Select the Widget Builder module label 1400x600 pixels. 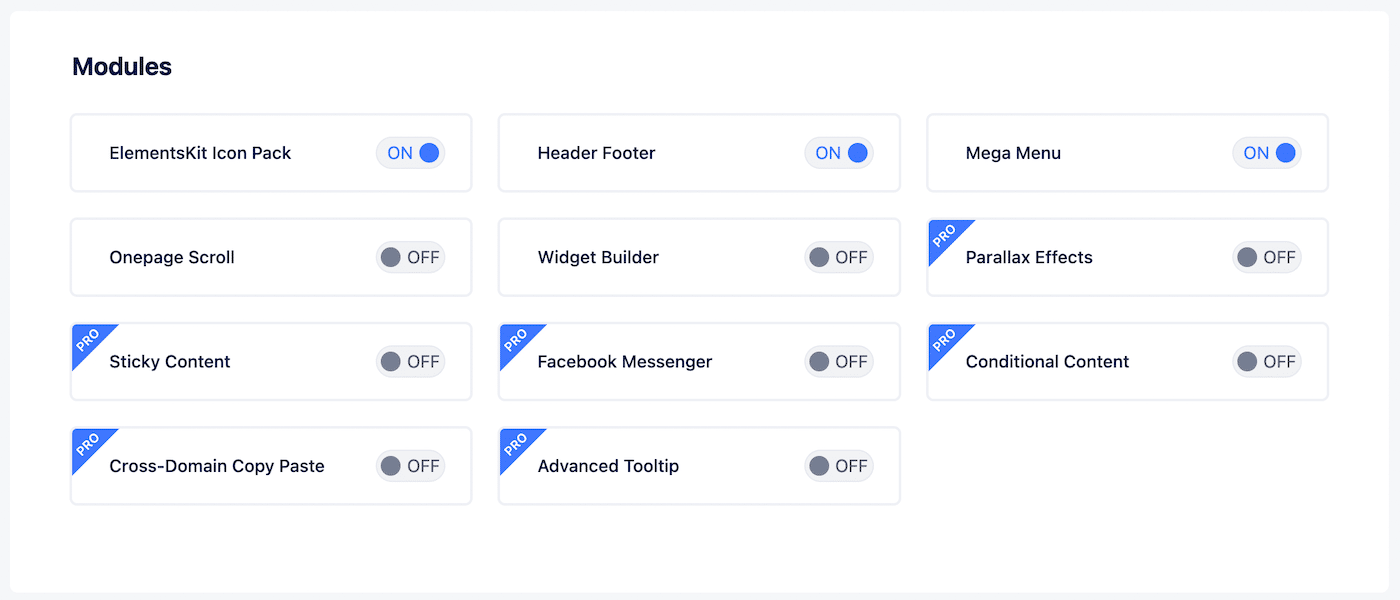point(598,257)
